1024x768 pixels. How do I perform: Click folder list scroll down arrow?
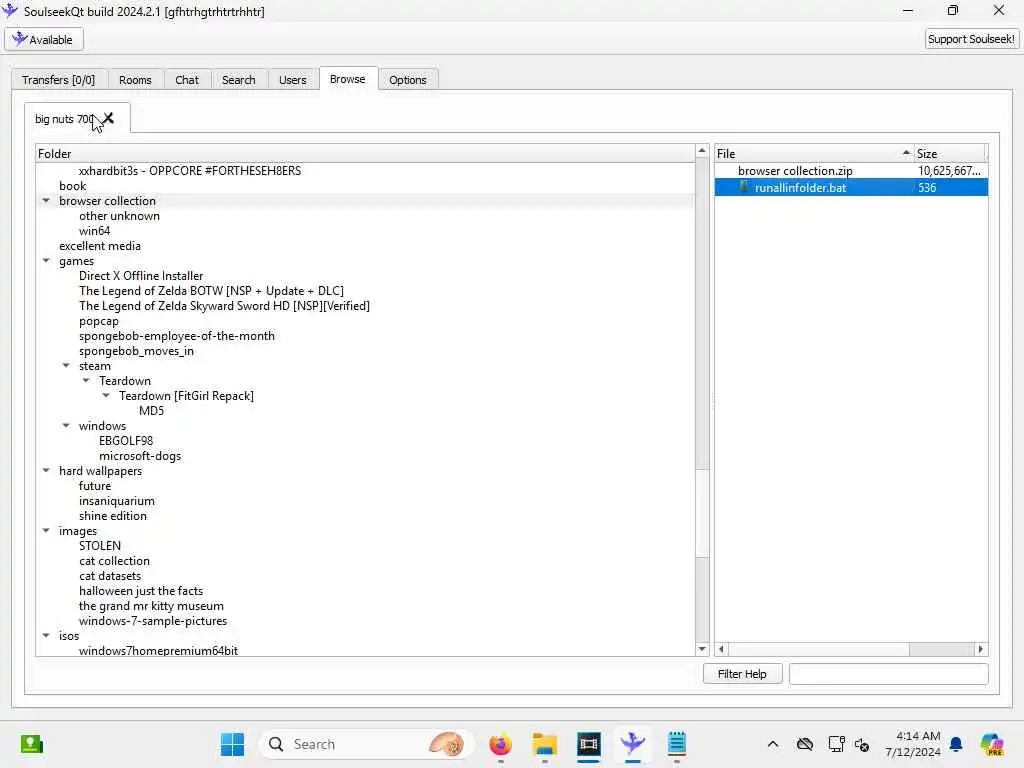[702, 648]
